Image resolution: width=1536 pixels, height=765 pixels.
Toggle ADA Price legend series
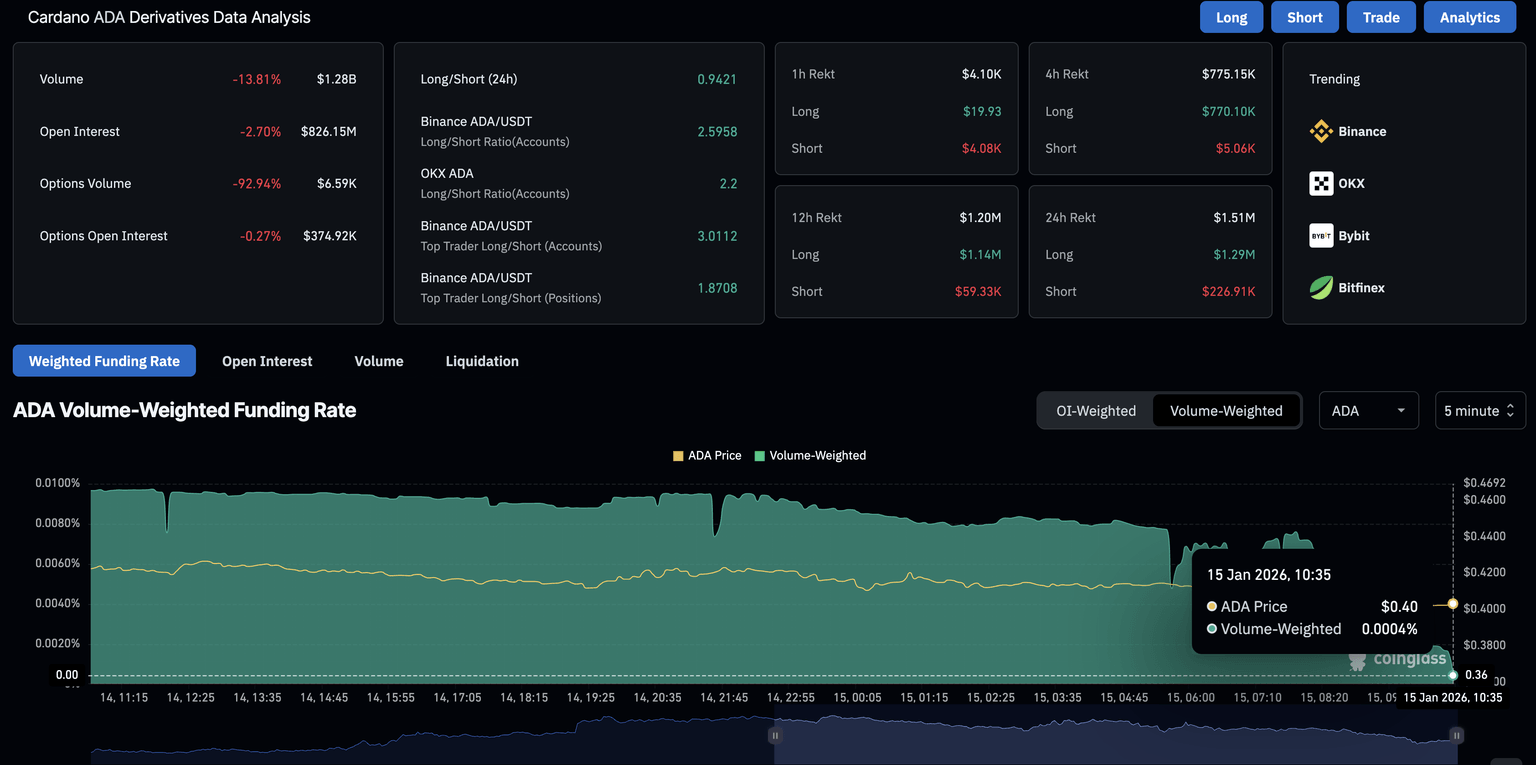707,456
